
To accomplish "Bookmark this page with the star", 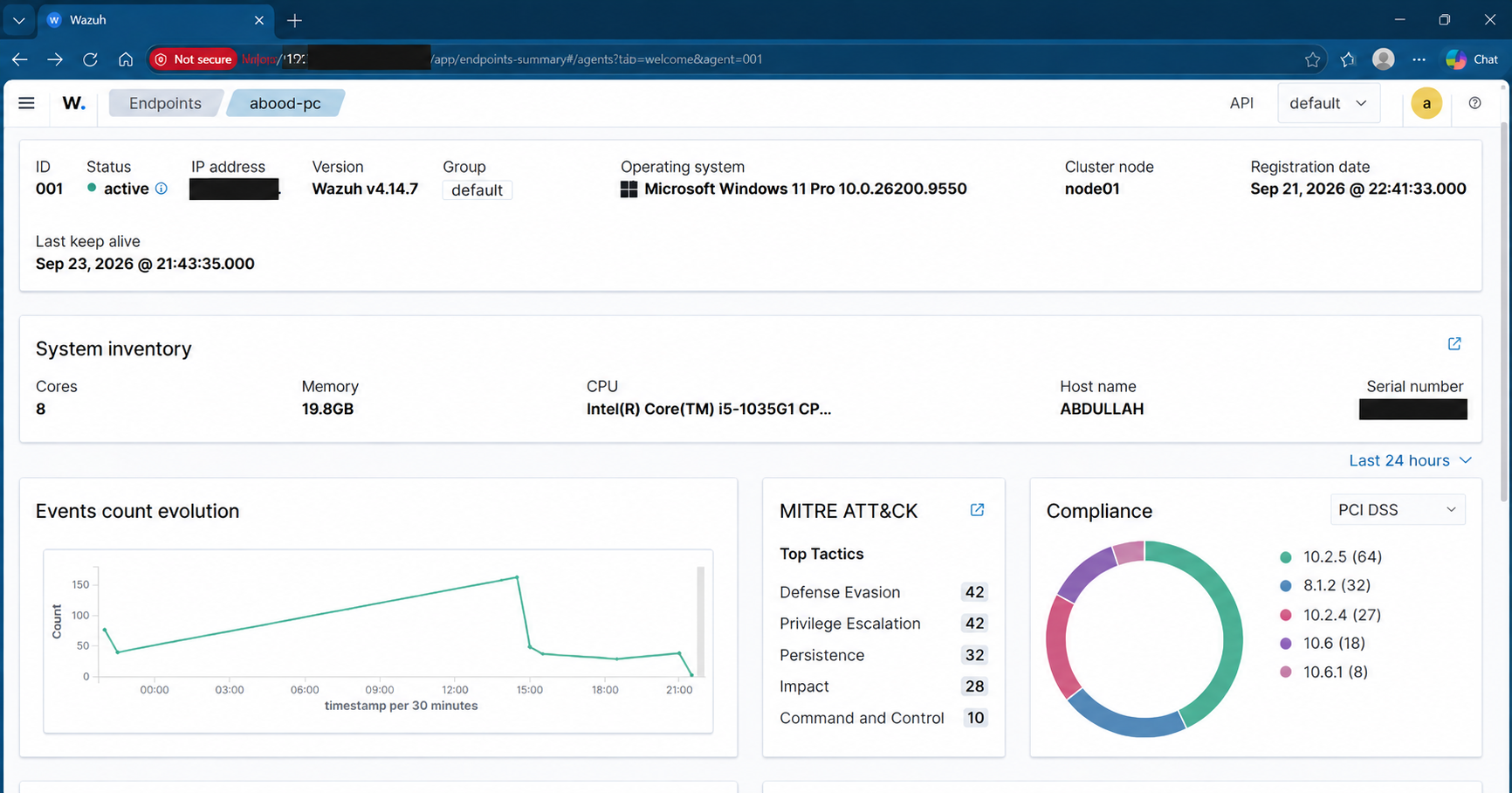I will (x=1312, y=59).
